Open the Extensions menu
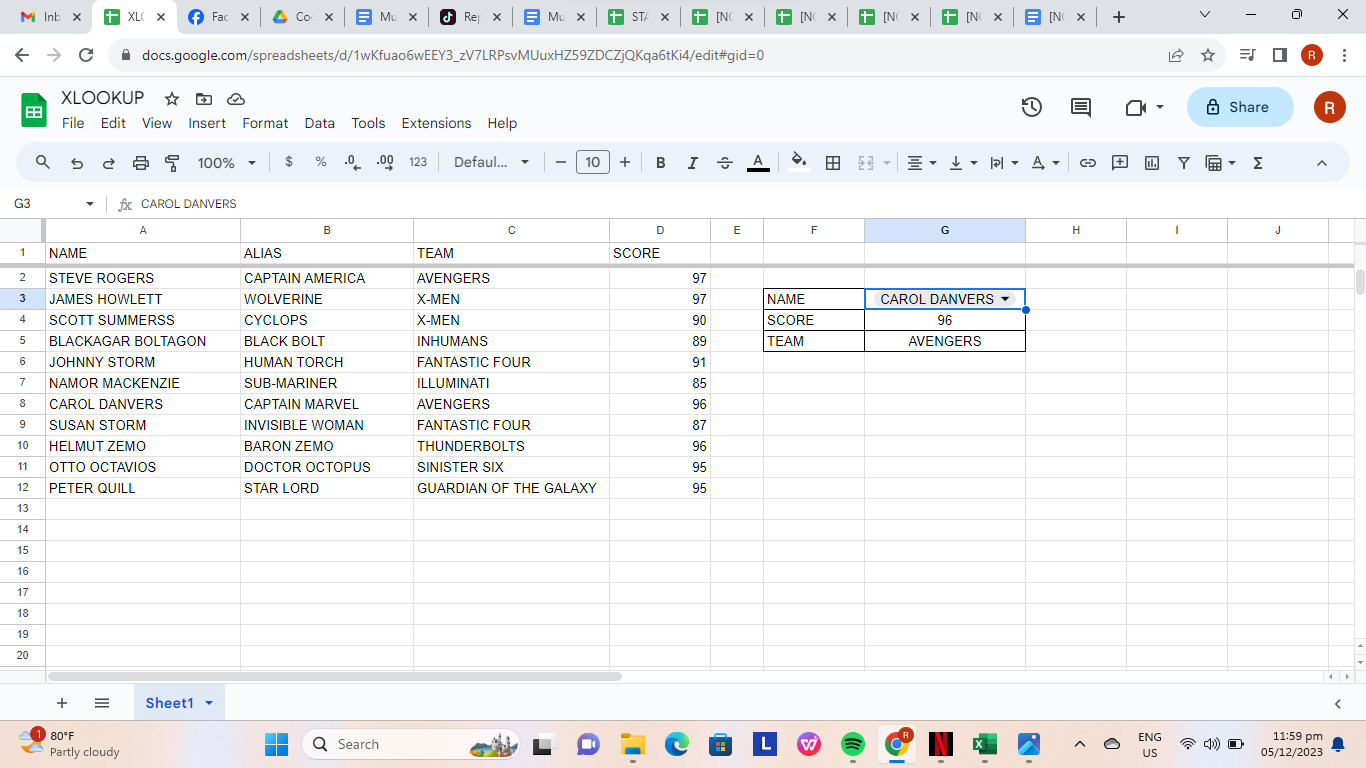1366x768 pixels. [436, 123]
